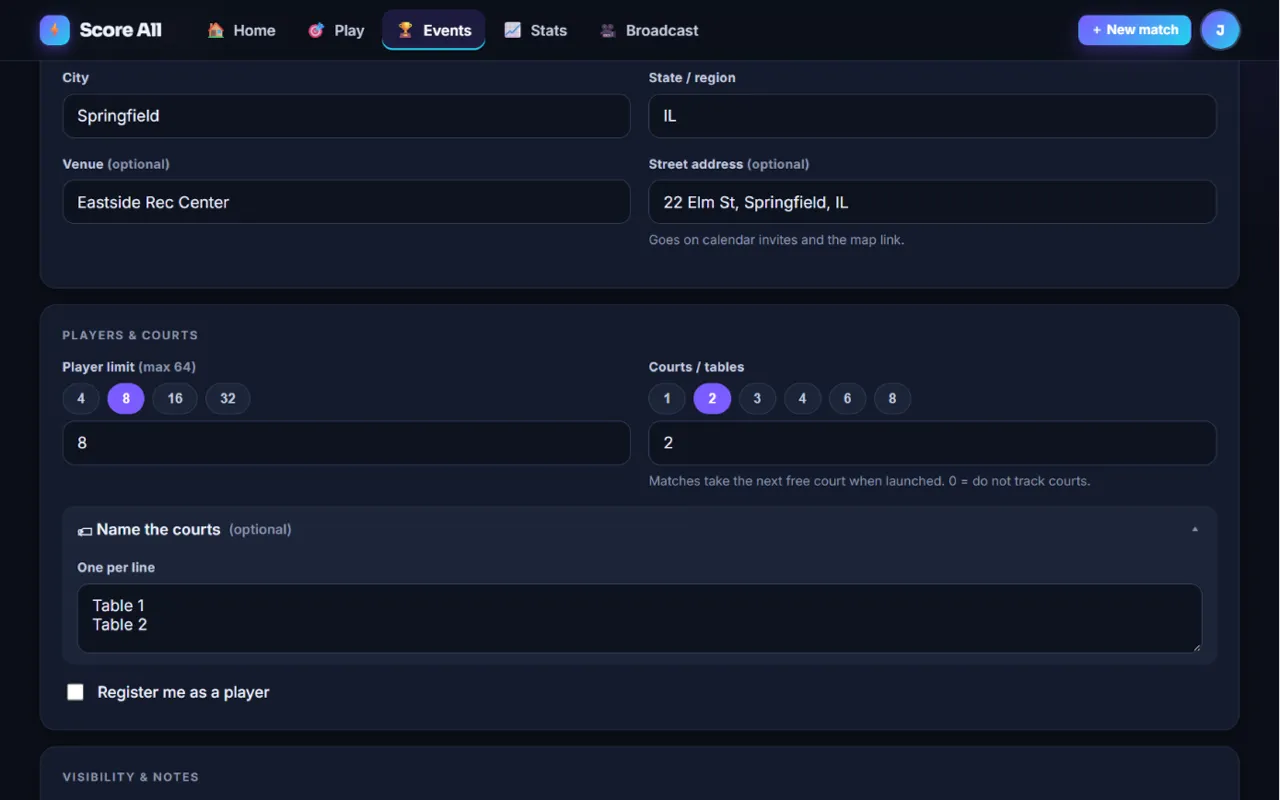Start a new match with New match button
This screenshot has width=1280, height=800.
pos(1134,30)
